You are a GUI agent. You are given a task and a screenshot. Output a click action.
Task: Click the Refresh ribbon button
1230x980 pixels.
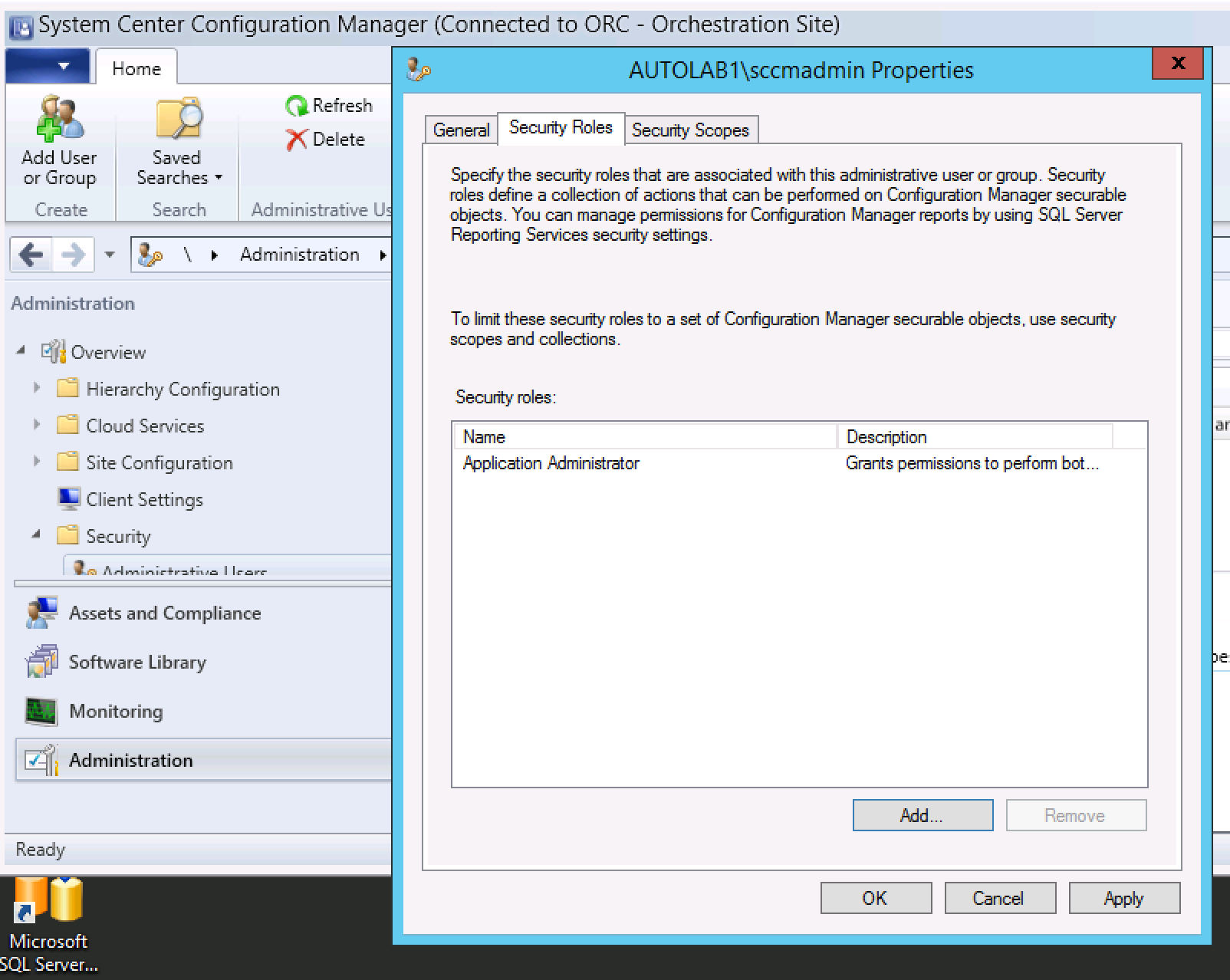tap(329, 105)
